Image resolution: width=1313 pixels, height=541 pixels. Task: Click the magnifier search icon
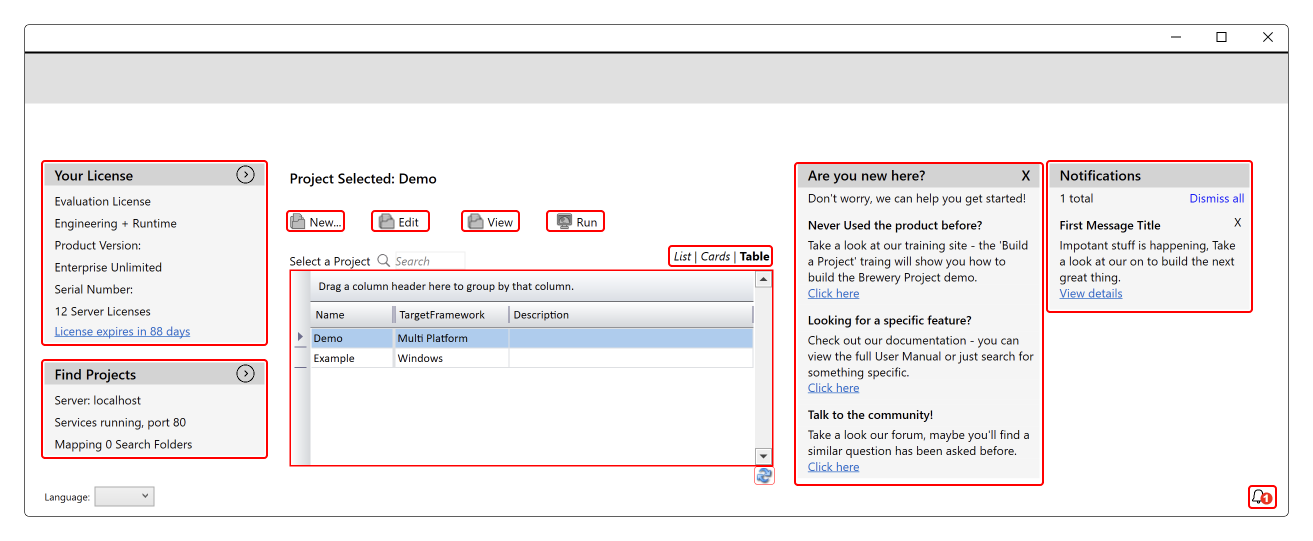coord(383,261)
